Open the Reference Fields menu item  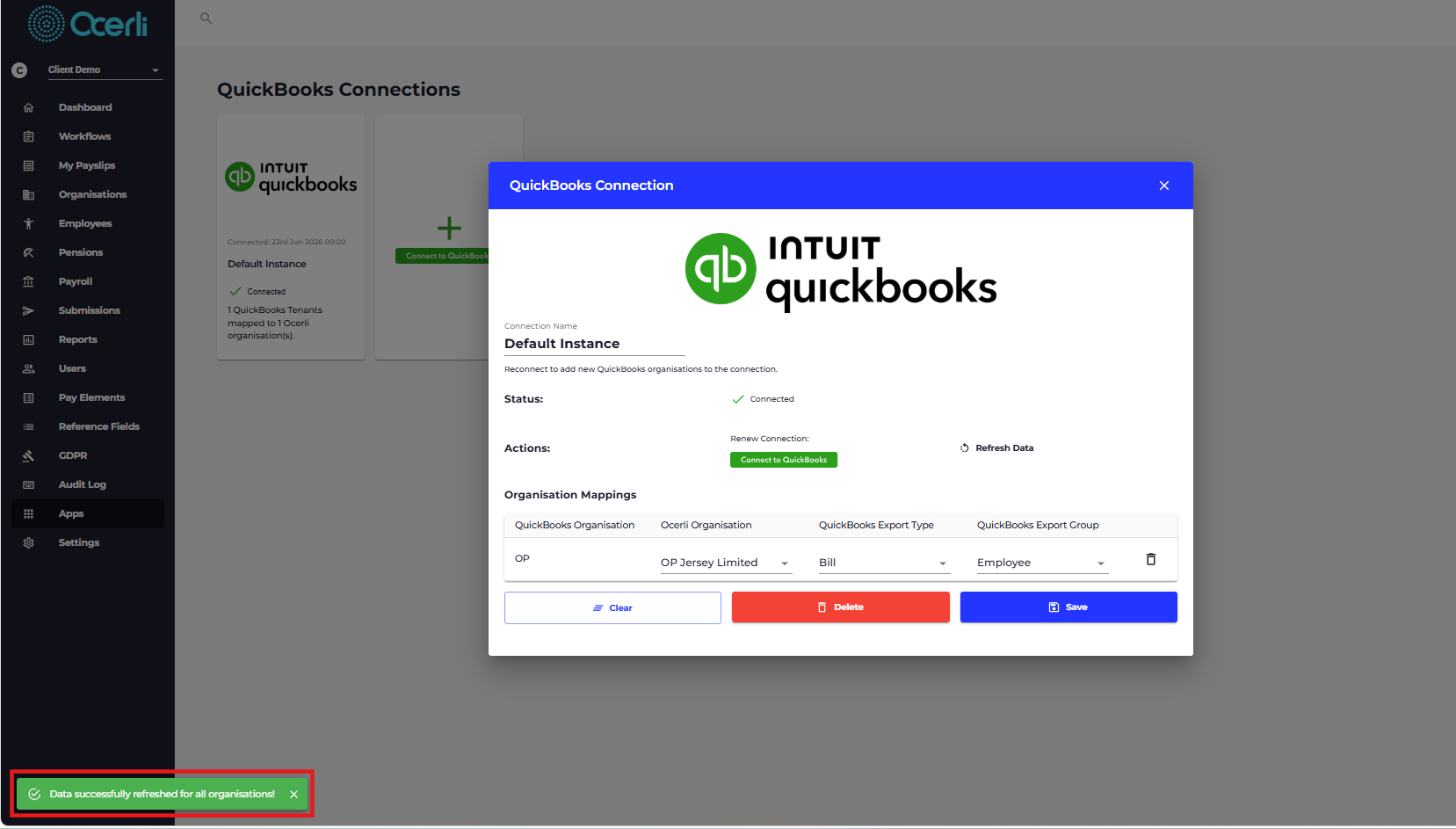pos(88,426)
